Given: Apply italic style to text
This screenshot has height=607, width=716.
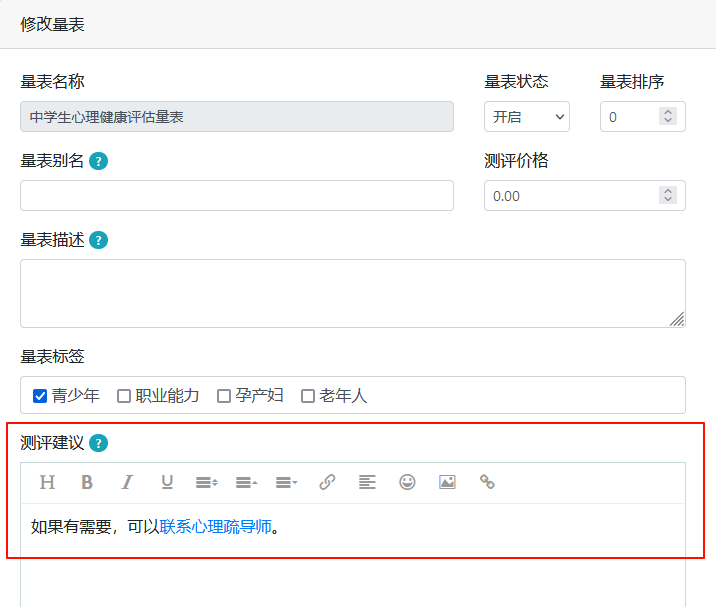Looking at the screenshot, I should click(x=127, y=482).
